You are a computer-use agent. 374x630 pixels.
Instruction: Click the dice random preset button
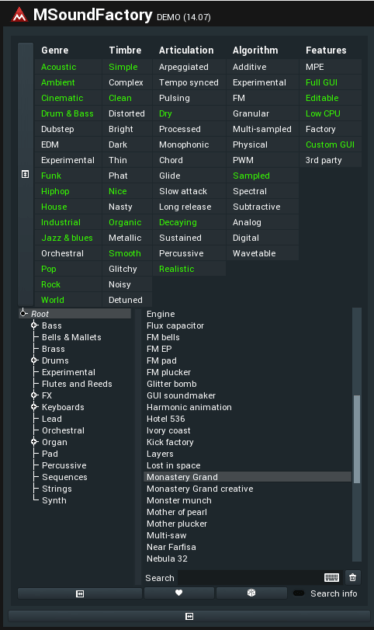pos(251,593)
